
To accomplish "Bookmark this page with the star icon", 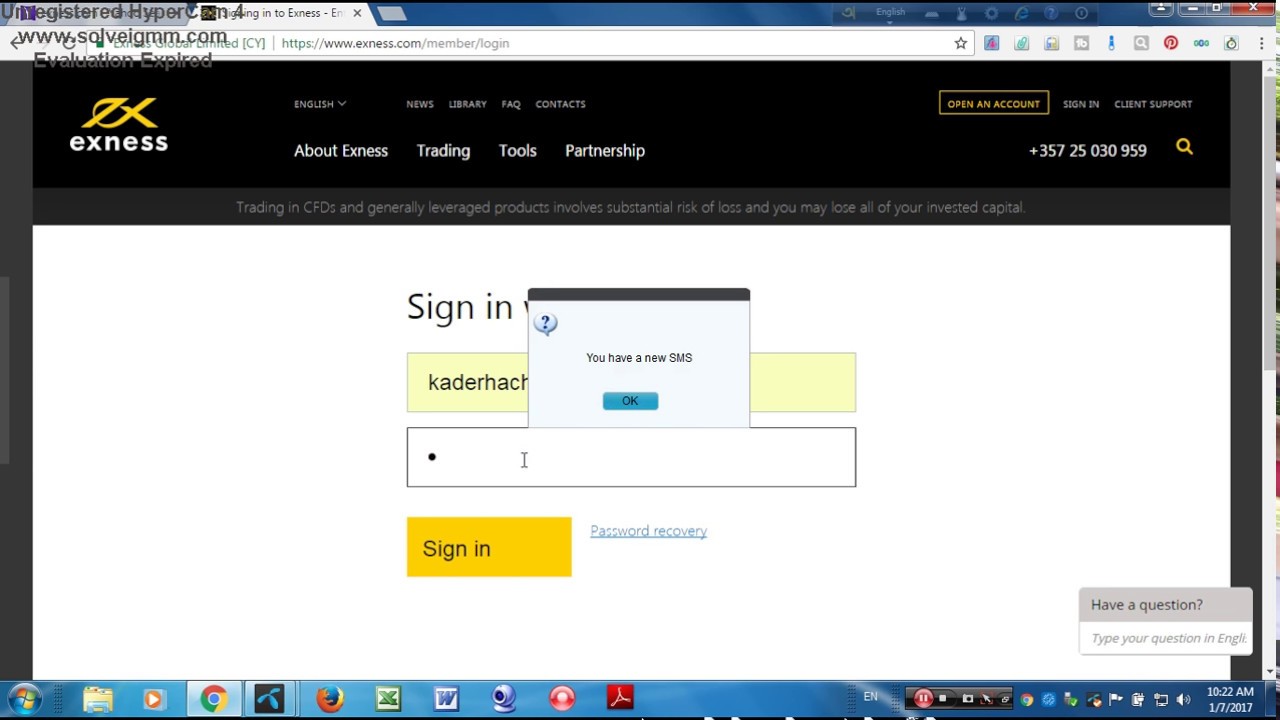I will (x=961, y=43).
